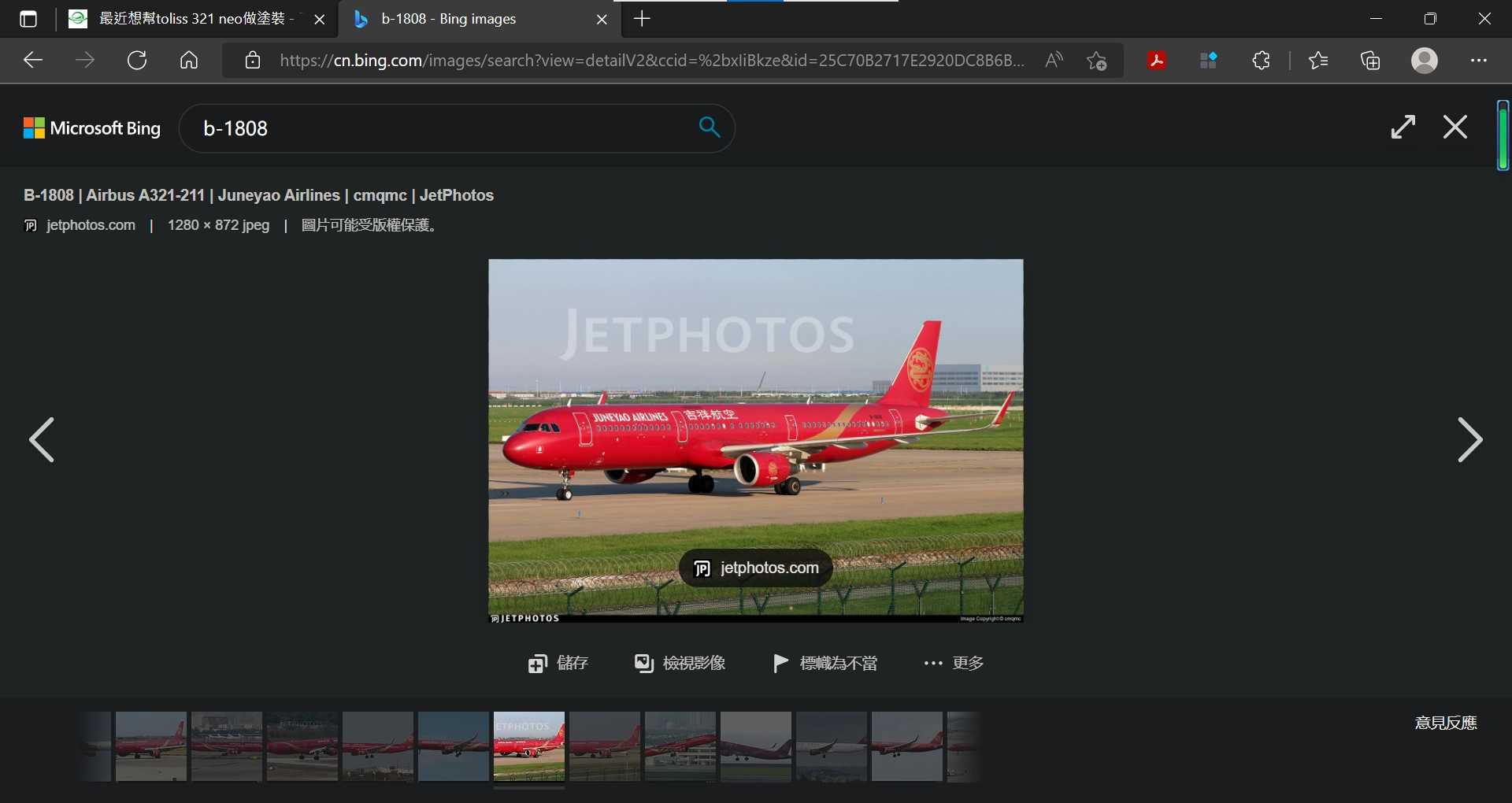Show the Favorites list
Viewport: 1512px width, 803px height.
(x=1318, y=61)
